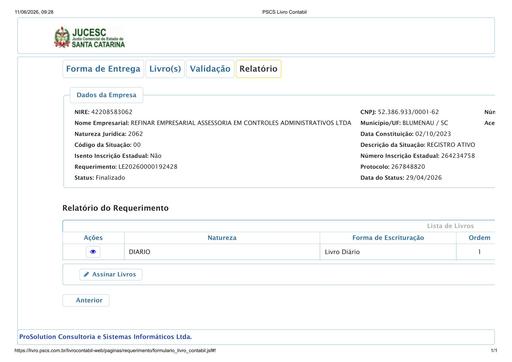Switch to the Livro(s) tab

[165, 69]
